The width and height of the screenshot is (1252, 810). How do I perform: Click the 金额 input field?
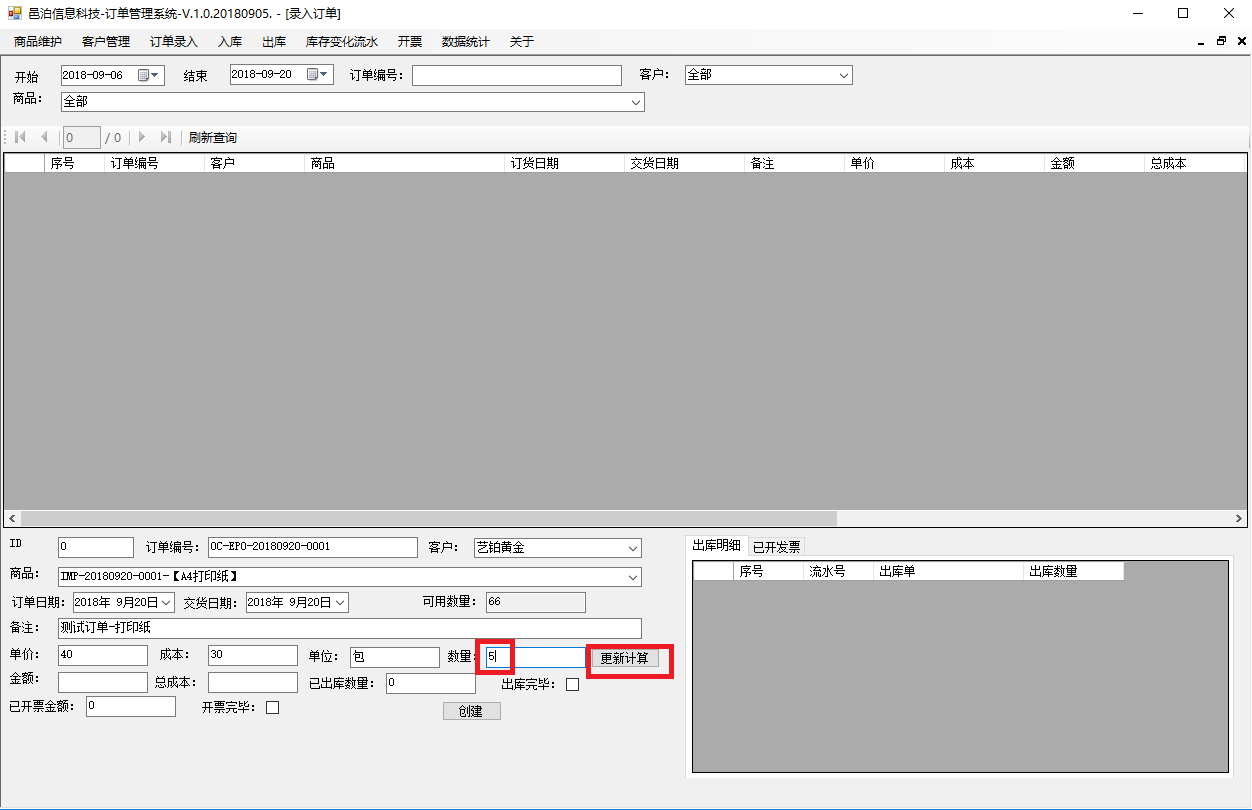coord(103,682)
